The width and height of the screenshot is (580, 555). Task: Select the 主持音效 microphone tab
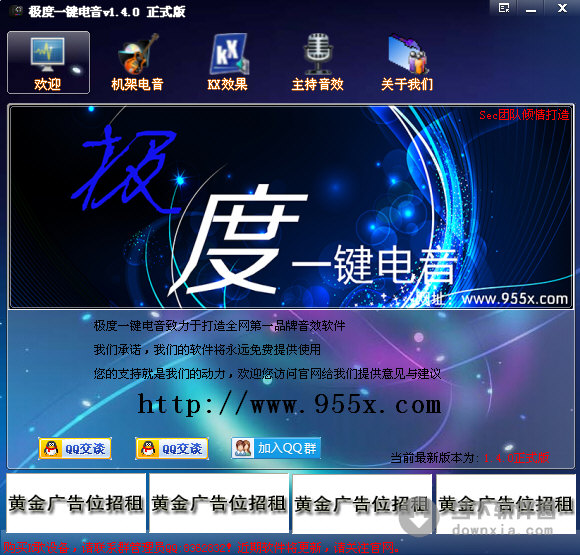317,63
